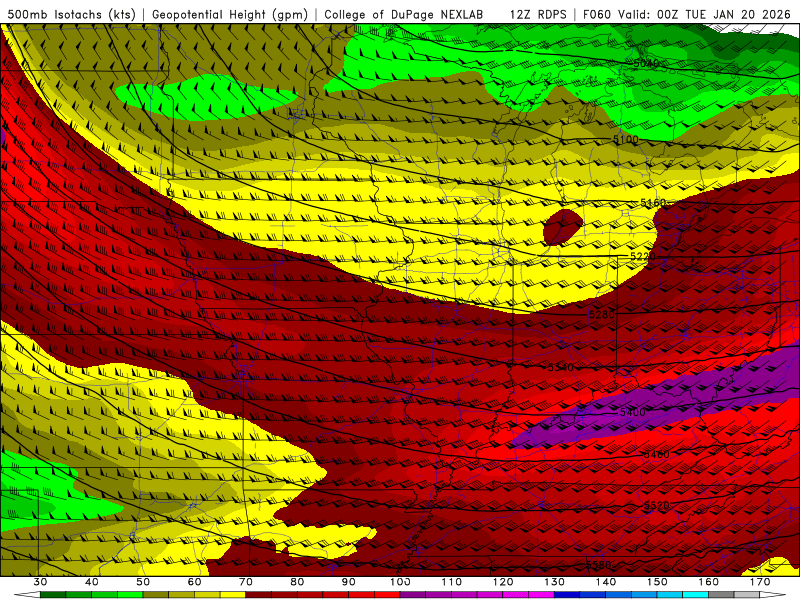This screenshot has height=600, width=800.
Task: Click the 5160 height contour label
Action: click(653, 203)
